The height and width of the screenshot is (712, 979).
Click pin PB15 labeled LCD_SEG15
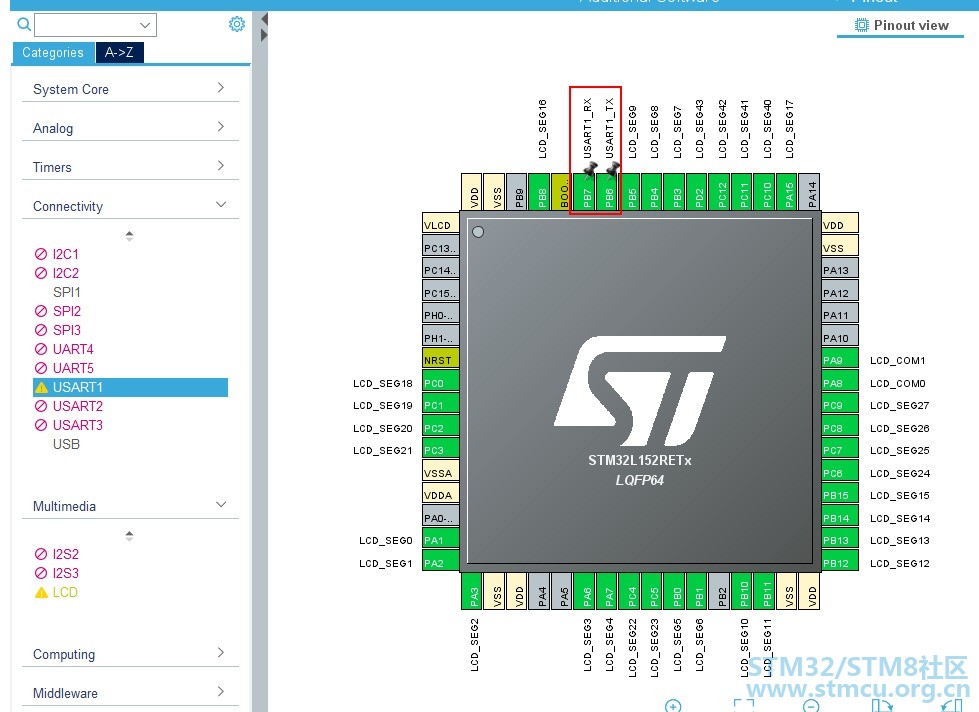[x=840, y=495]
